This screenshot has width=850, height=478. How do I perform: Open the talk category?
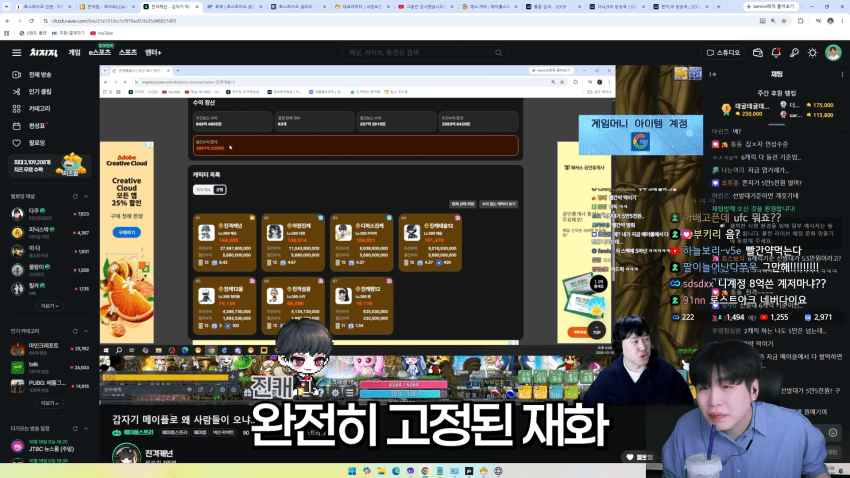click(49, 367)
